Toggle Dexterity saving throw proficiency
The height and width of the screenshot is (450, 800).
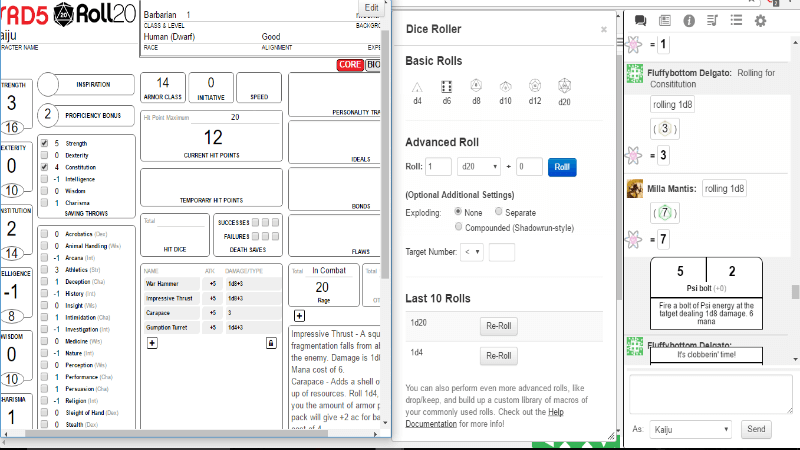pos(44,155)
